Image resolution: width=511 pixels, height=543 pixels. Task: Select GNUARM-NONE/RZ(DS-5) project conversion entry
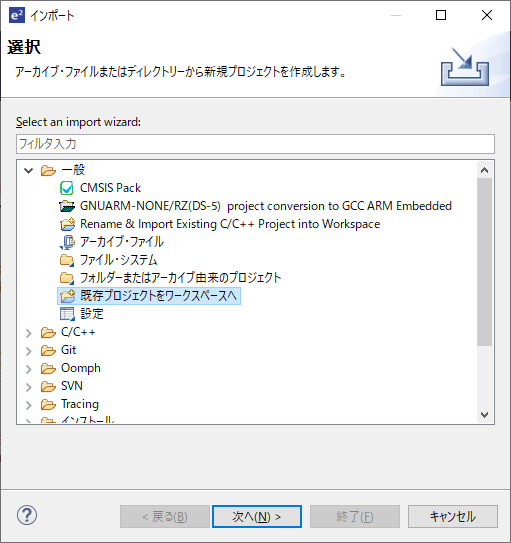tap(266, 206)
